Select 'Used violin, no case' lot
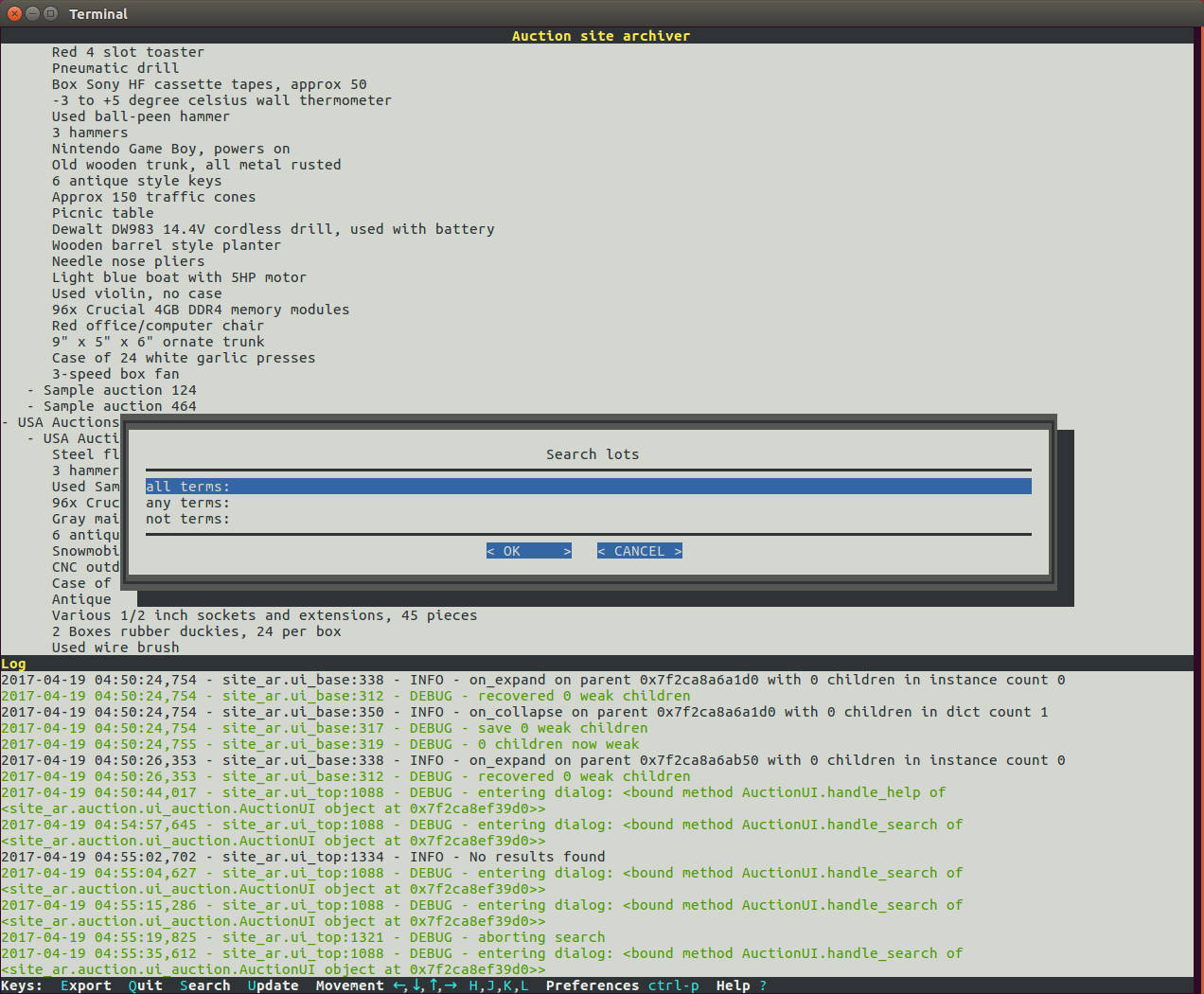The height and width of the screenshot is (994, 1204). [137, 293]
